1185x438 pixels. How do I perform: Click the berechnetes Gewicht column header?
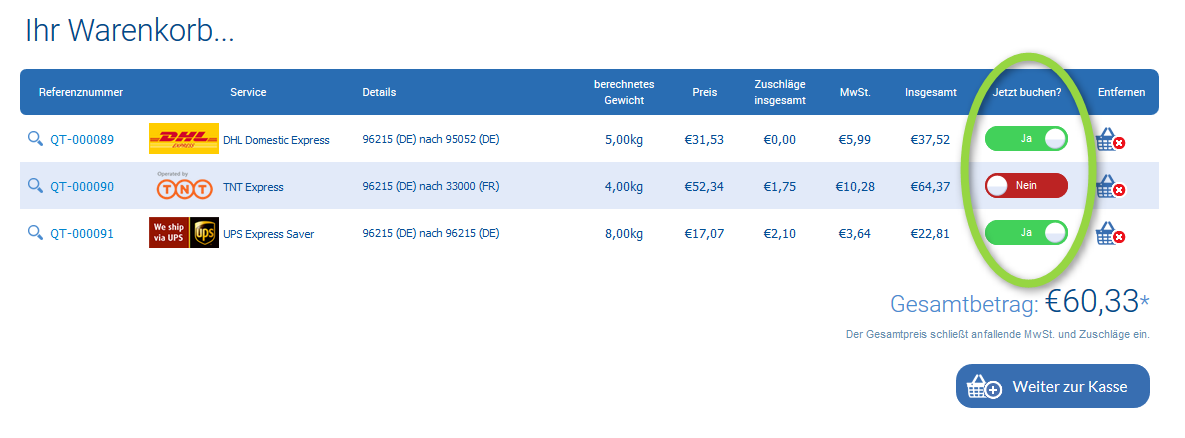point(623,92)
